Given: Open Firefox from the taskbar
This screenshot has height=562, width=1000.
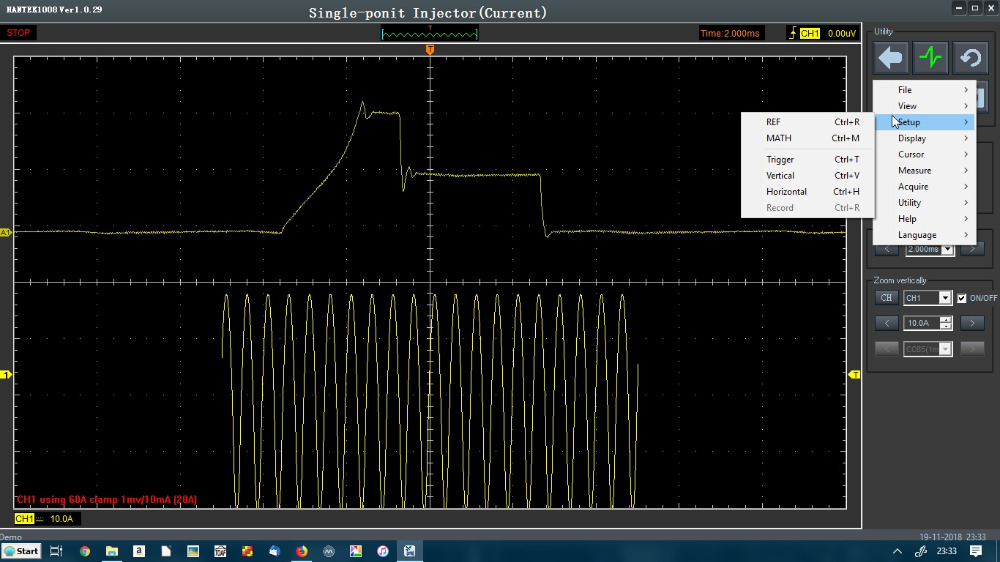Looking at the screenshot, I should [x=302, y=551].
